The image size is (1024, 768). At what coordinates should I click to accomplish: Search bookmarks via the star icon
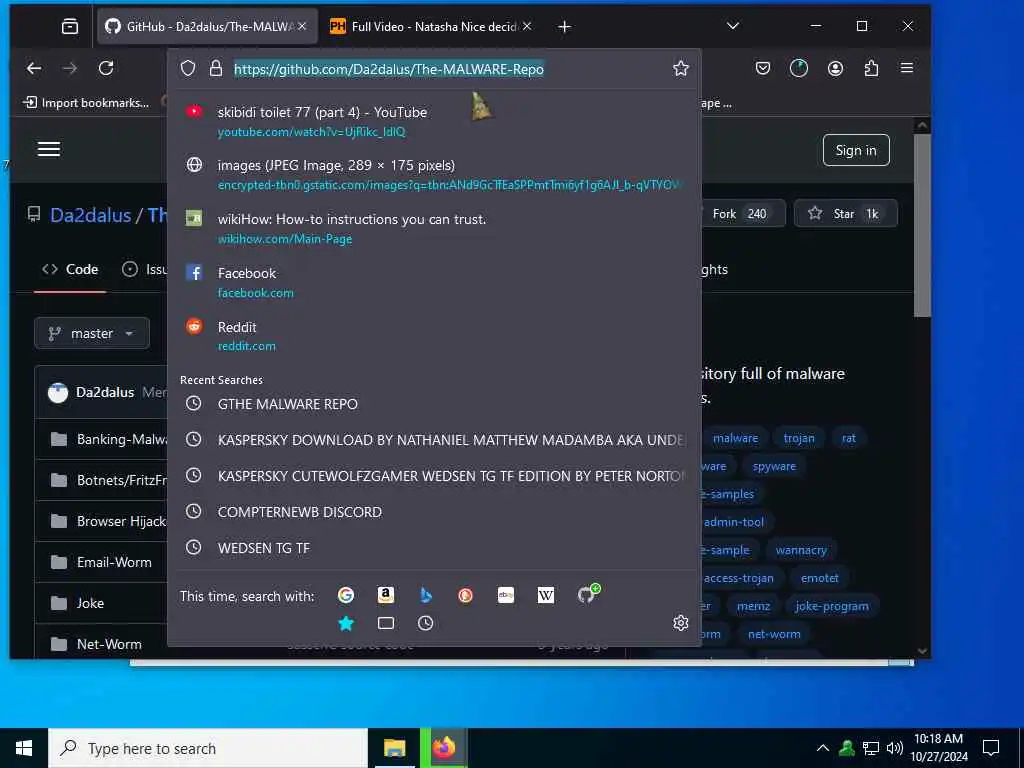pyautogui.click(x=346, y=624)
